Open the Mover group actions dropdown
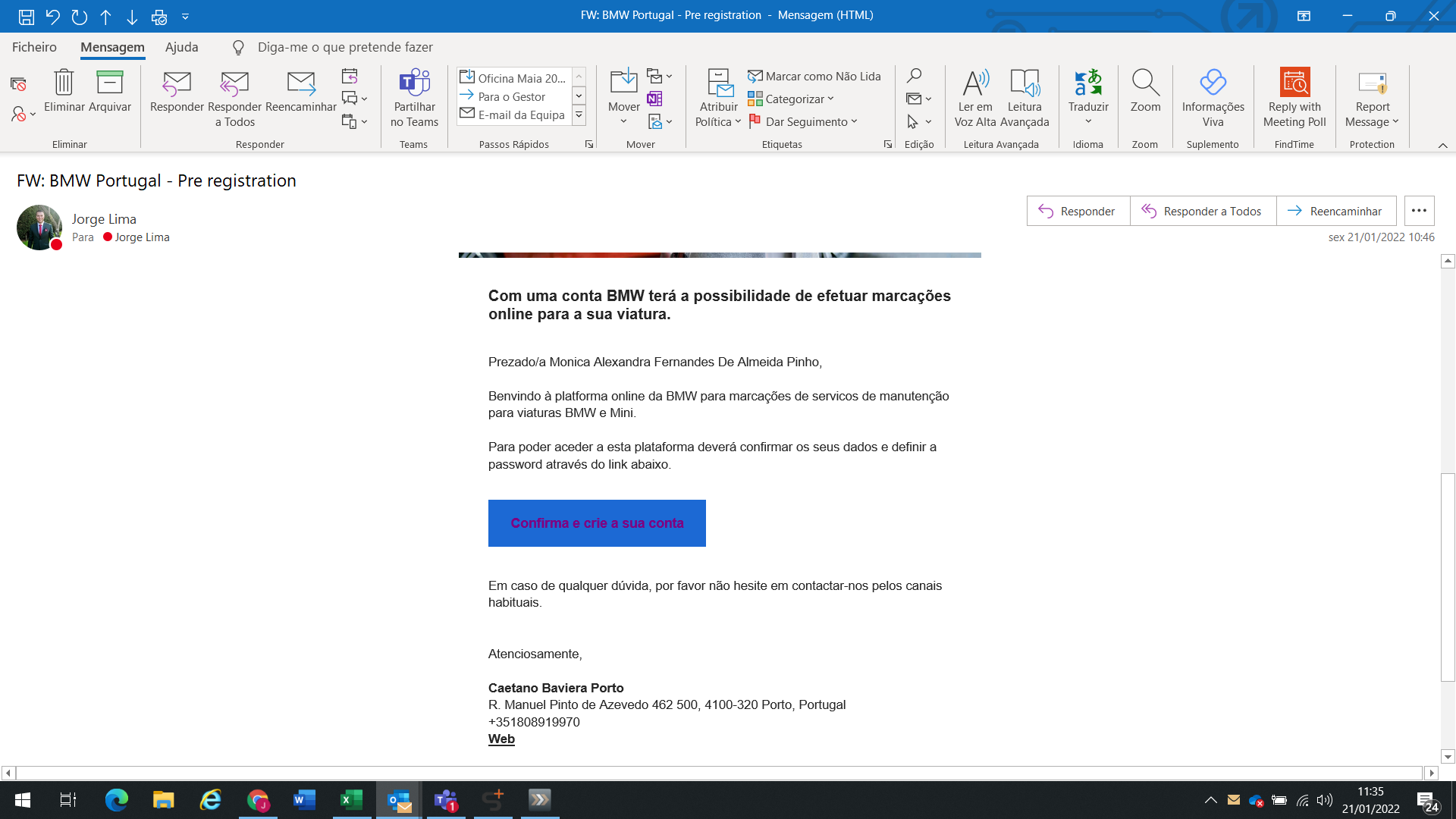This screenshot has width=1456, height=819. [x=660, y=121]
